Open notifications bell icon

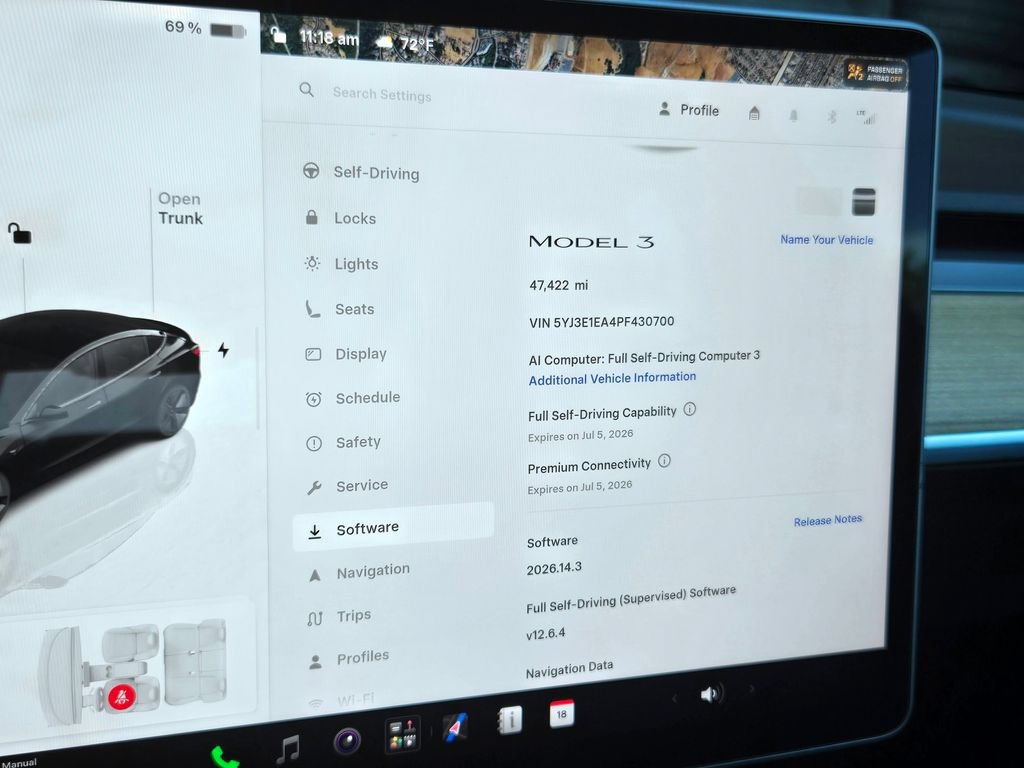pos(793,116)
